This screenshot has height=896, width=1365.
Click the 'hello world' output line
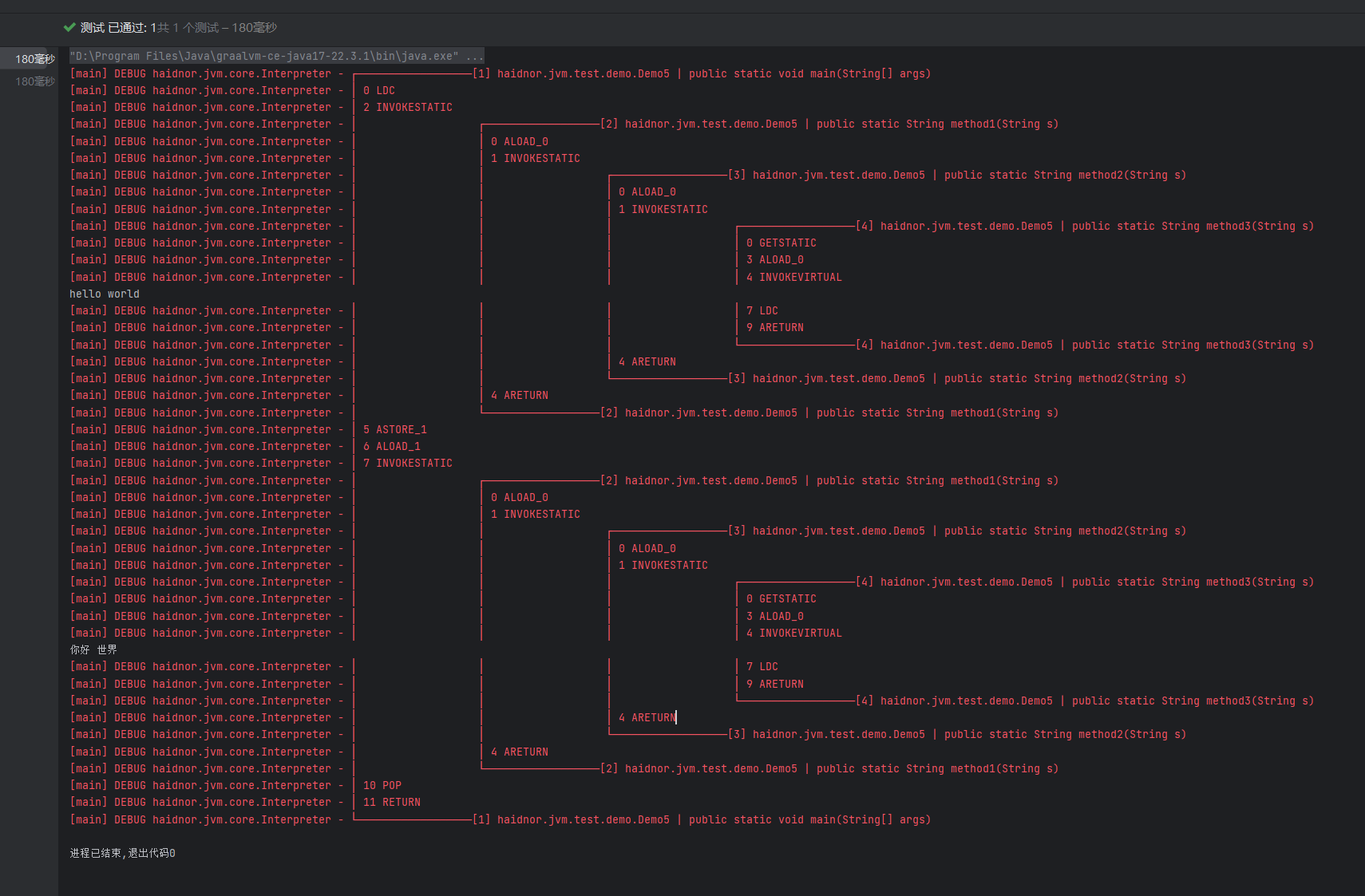104,294
